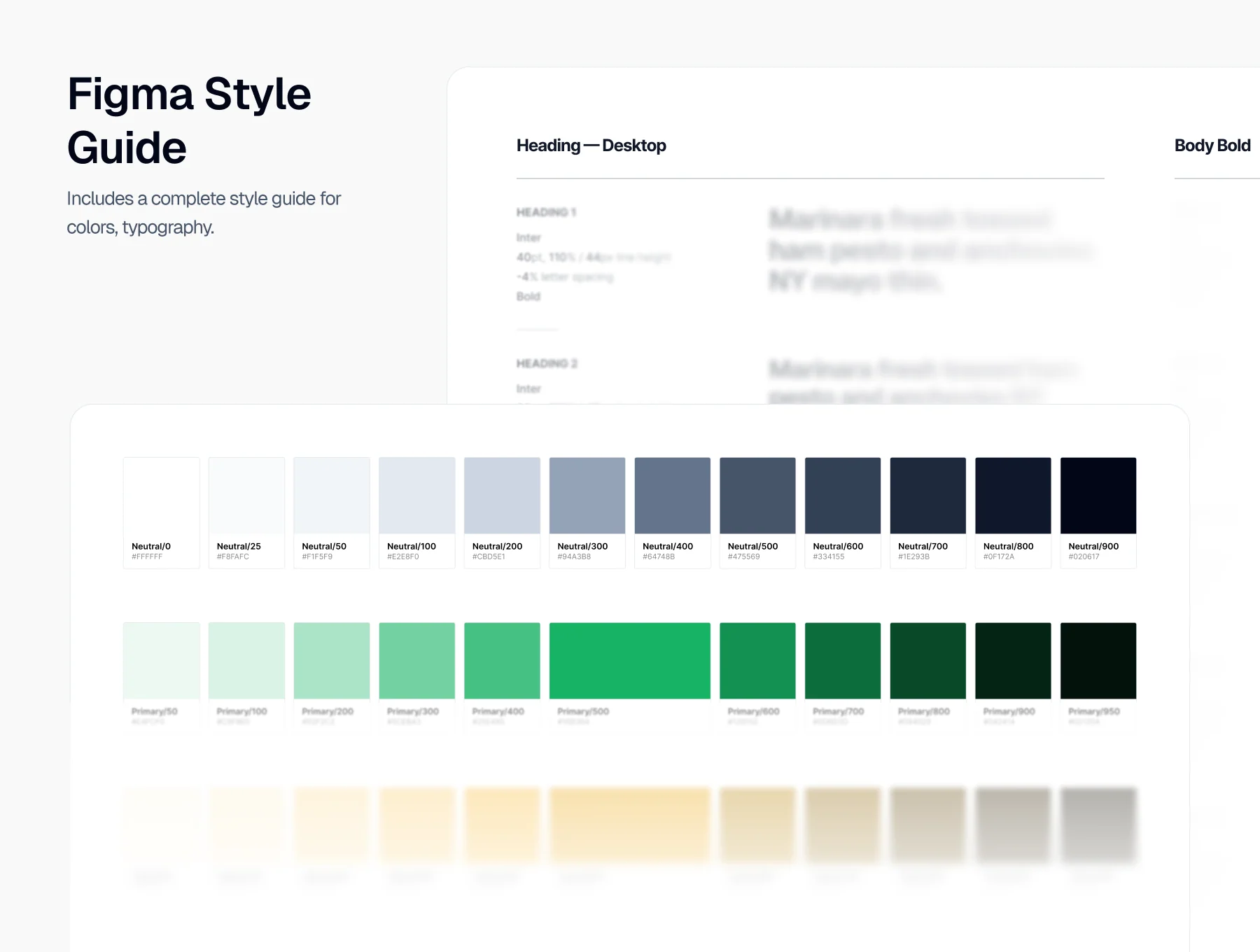
Task: Click the hex code "#E2E8F0"
Action: coord(403,557)
